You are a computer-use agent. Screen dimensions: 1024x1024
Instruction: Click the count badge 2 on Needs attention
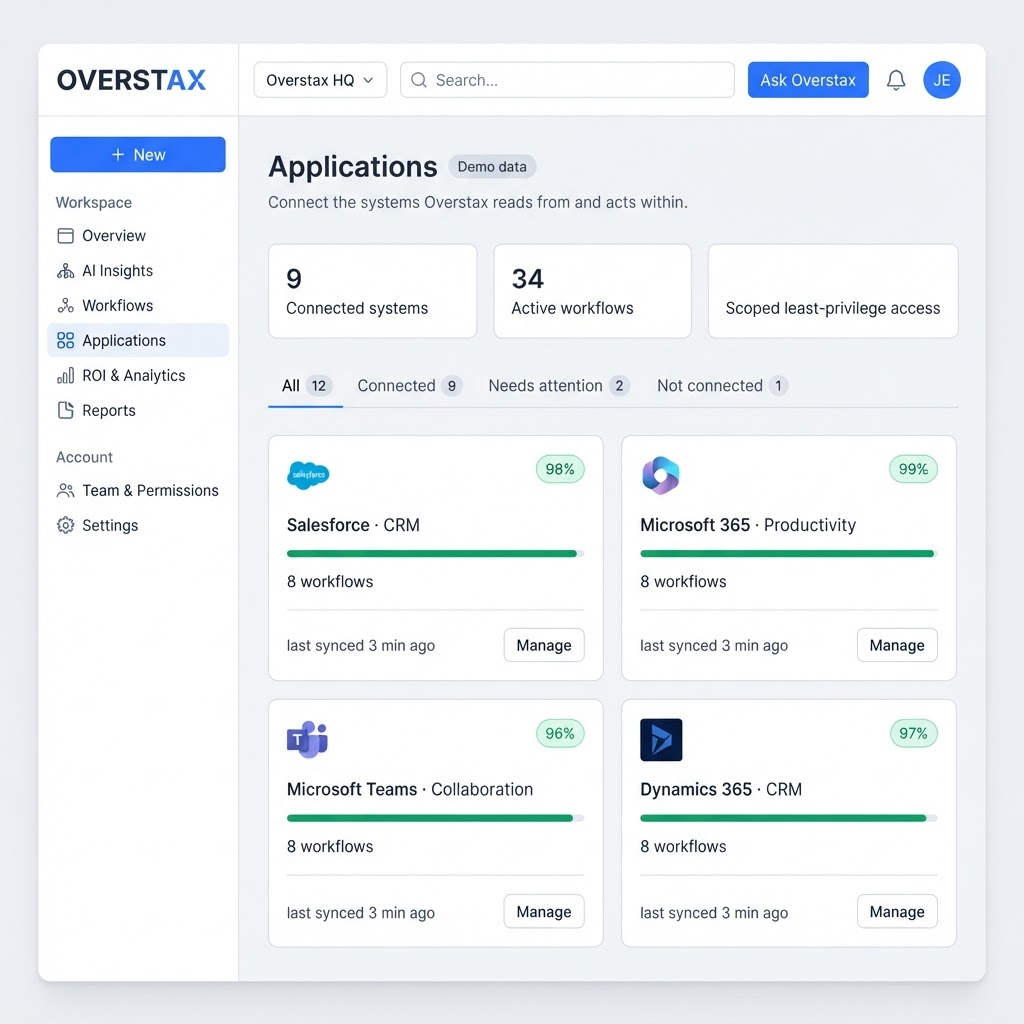[619, 386]
